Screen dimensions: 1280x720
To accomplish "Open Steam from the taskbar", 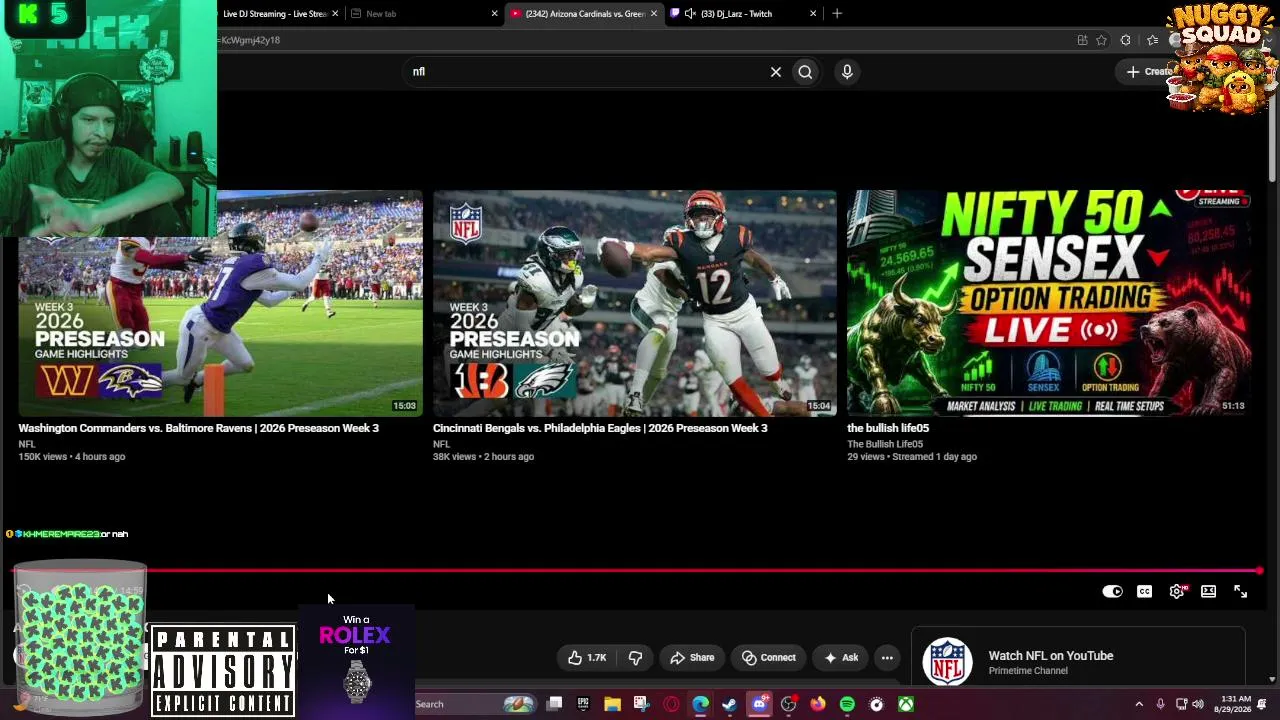I will pyautogui.click(x=730, y=704).
